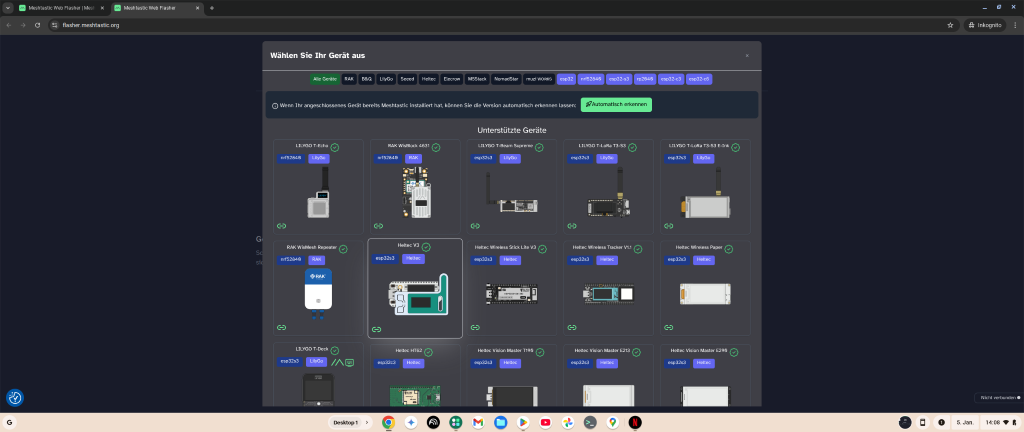Open the Desktop 1 switcher
Image resolution: width=1024 pixels, height=432 pixels.
[x=350, y=422]
